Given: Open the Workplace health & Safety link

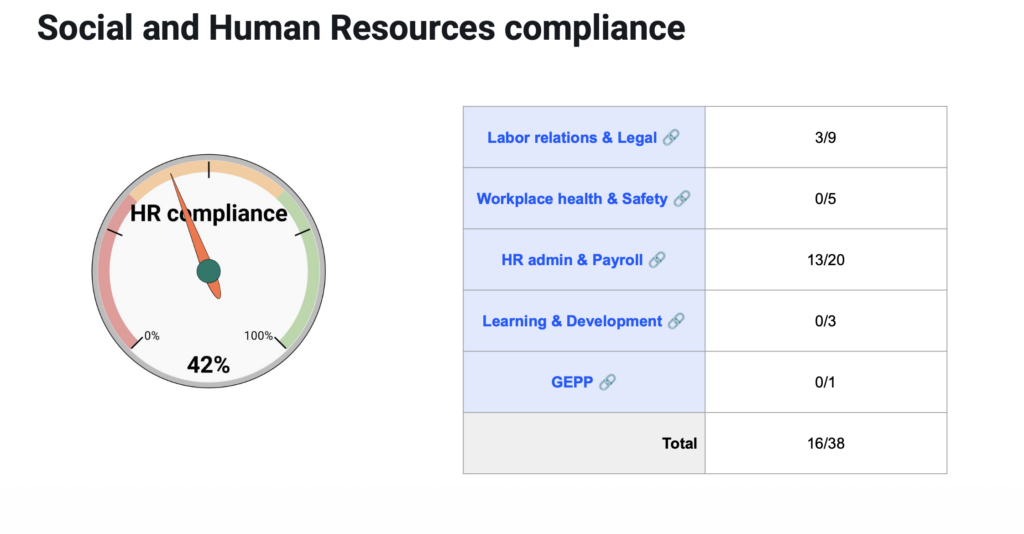Looking at the screenshot, I should point(571,199).
